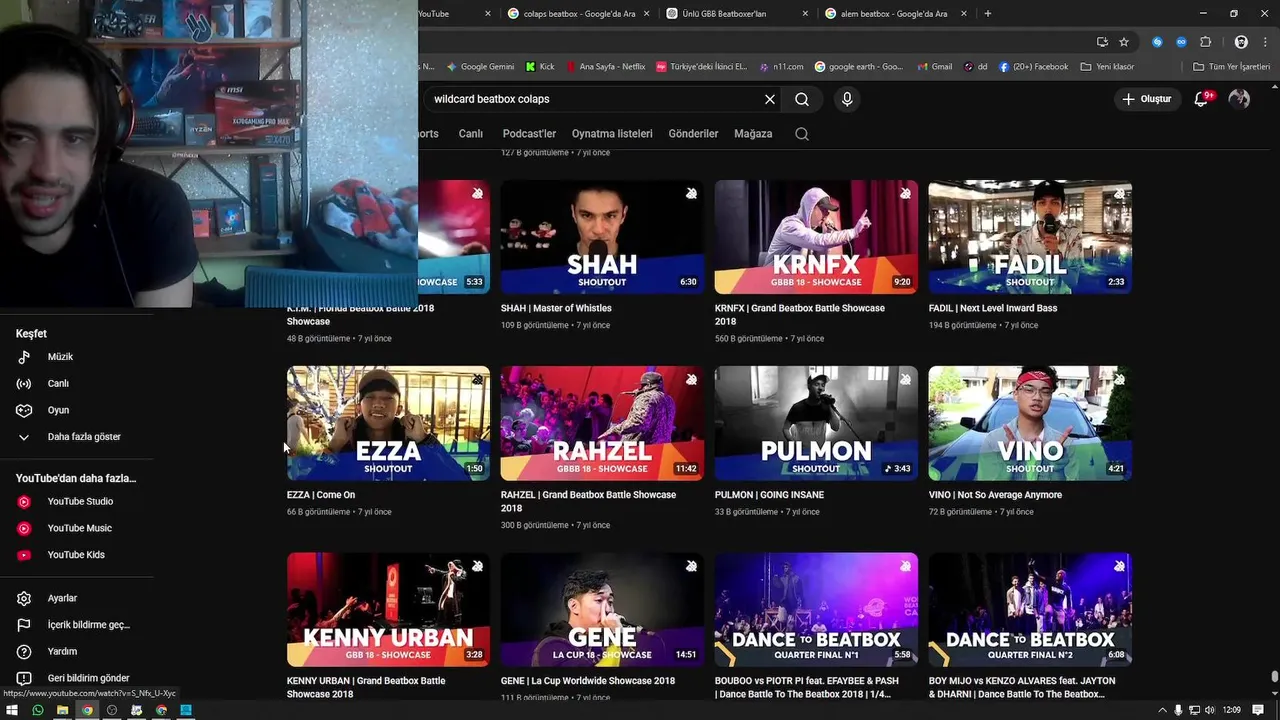Open YouTube Kids from the sidebar
The image size is (1280, 720).
pos(77,555)
